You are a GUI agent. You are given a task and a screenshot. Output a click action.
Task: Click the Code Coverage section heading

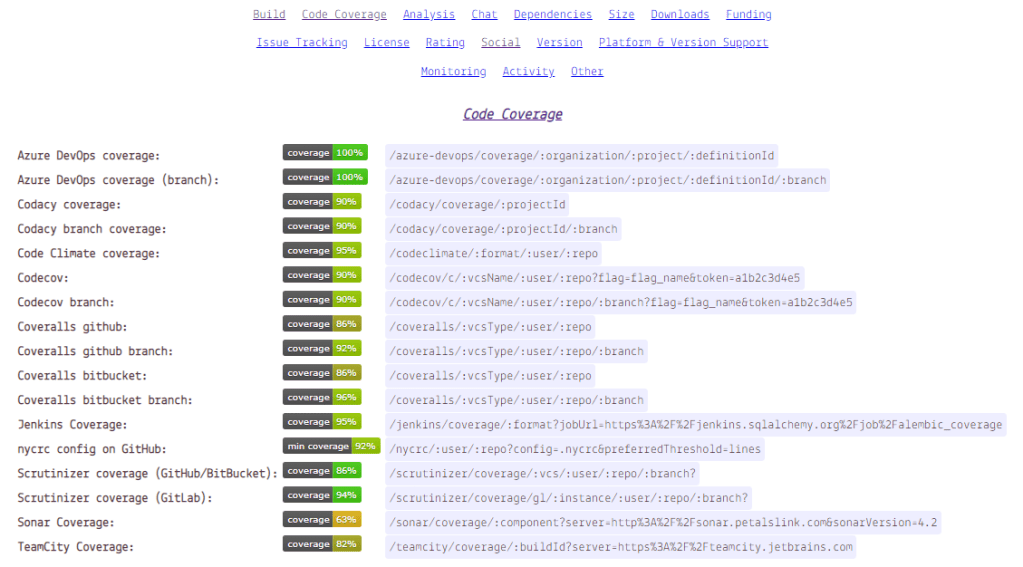tap(512, 114)
